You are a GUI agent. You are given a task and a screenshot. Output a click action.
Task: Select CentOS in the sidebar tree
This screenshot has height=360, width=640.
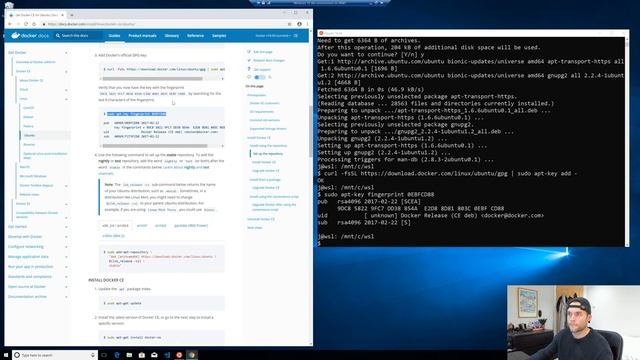pyautogui.click(x=29, y=108)
